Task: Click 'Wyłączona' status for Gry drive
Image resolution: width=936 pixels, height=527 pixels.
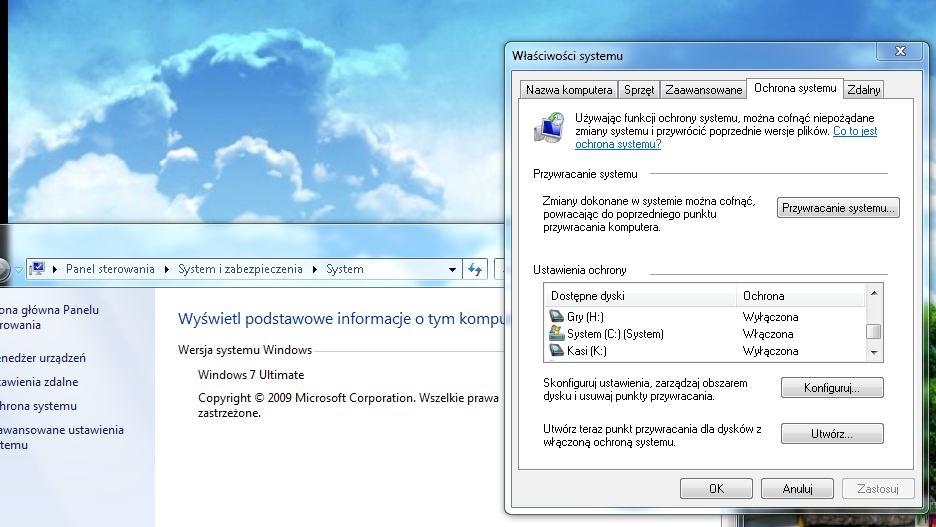Action: [770, 317]
